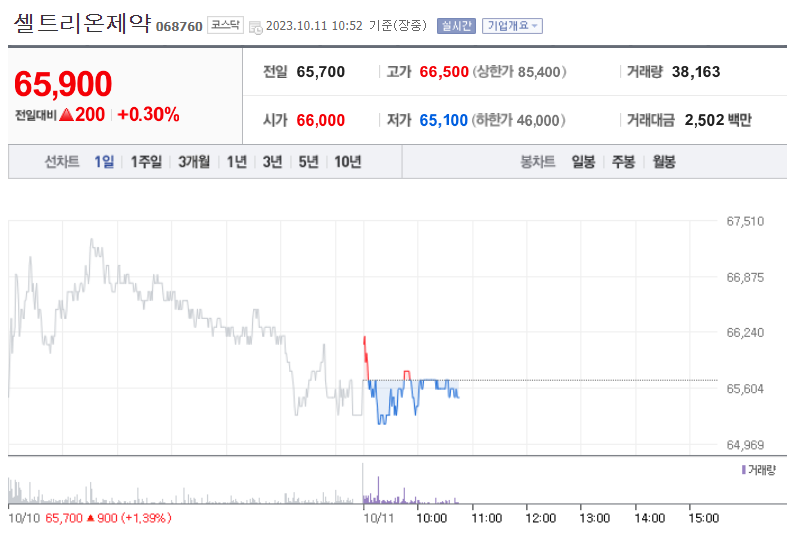Click the opening price 66,000
787x540 pixels.
coord(321,120)
